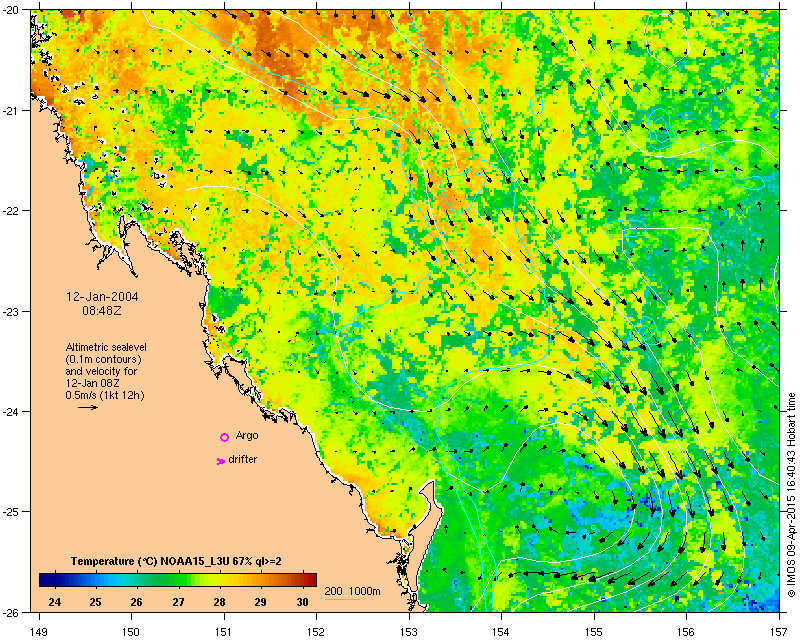Click the '200 1000m' bathymetry label
Screen dimensions: 800x640
353,592
